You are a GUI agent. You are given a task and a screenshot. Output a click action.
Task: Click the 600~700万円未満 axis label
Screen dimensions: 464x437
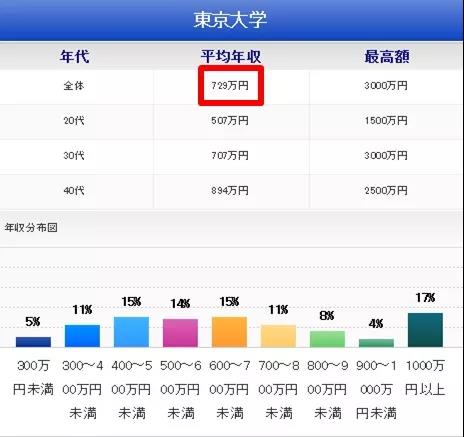pos(229,389)
